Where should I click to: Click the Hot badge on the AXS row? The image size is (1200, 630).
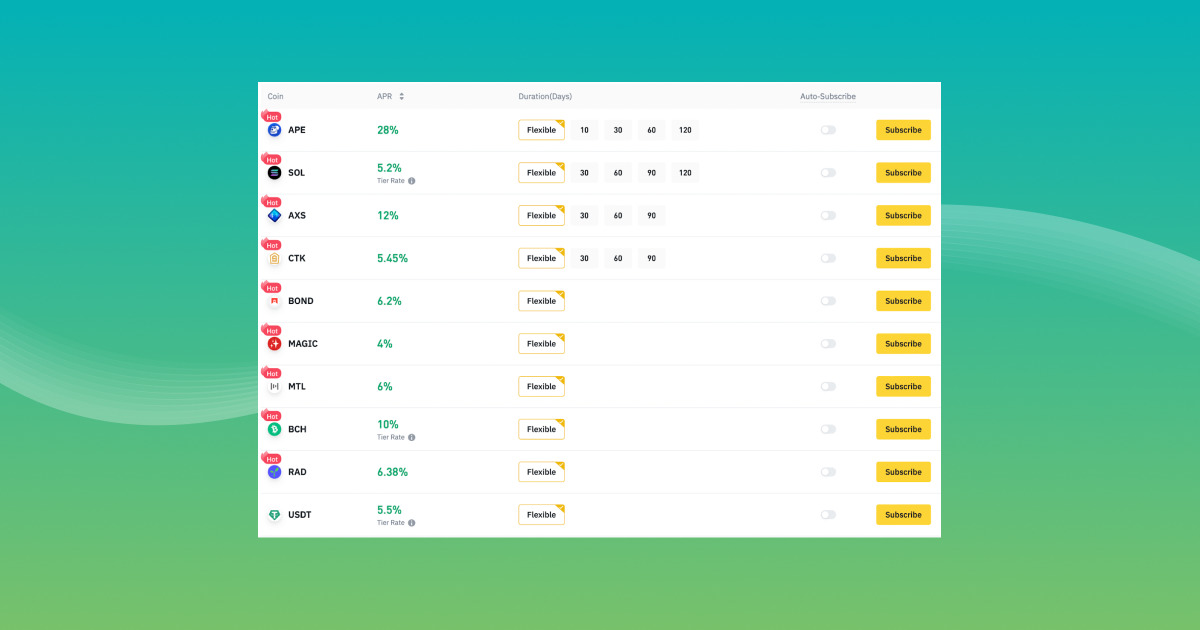pos(271,202)
